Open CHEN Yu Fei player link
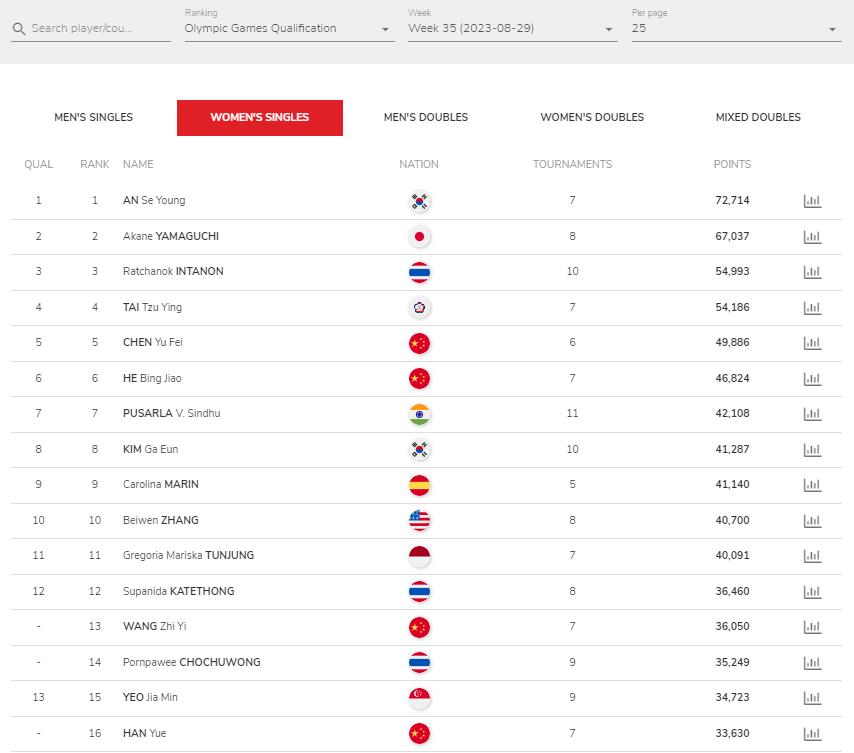Image resolution: width=854 pixels, height=753 pixels. point(152,342)
